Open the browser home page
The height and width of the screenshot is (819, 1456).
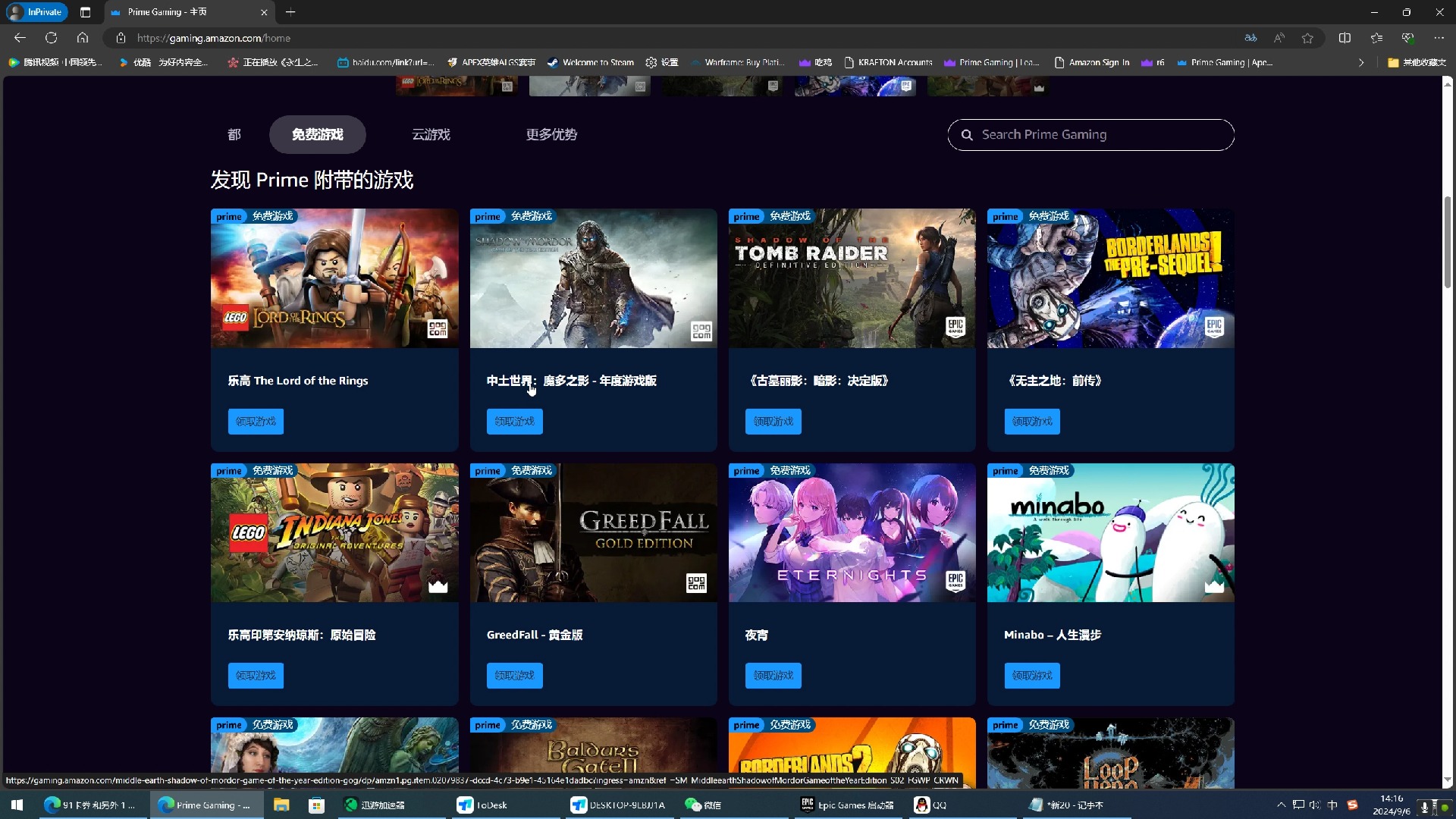click(83, 38)
